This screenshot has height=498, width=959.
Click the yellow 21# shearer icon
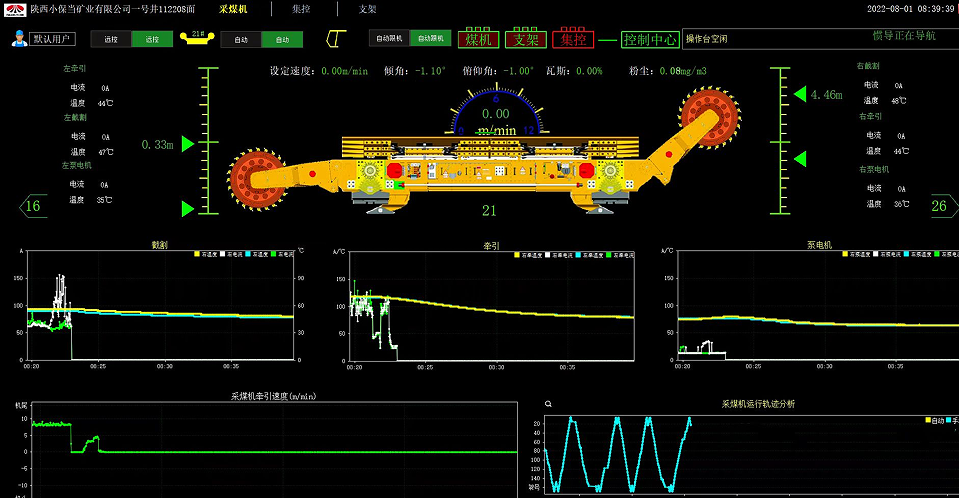coord(197,38)
